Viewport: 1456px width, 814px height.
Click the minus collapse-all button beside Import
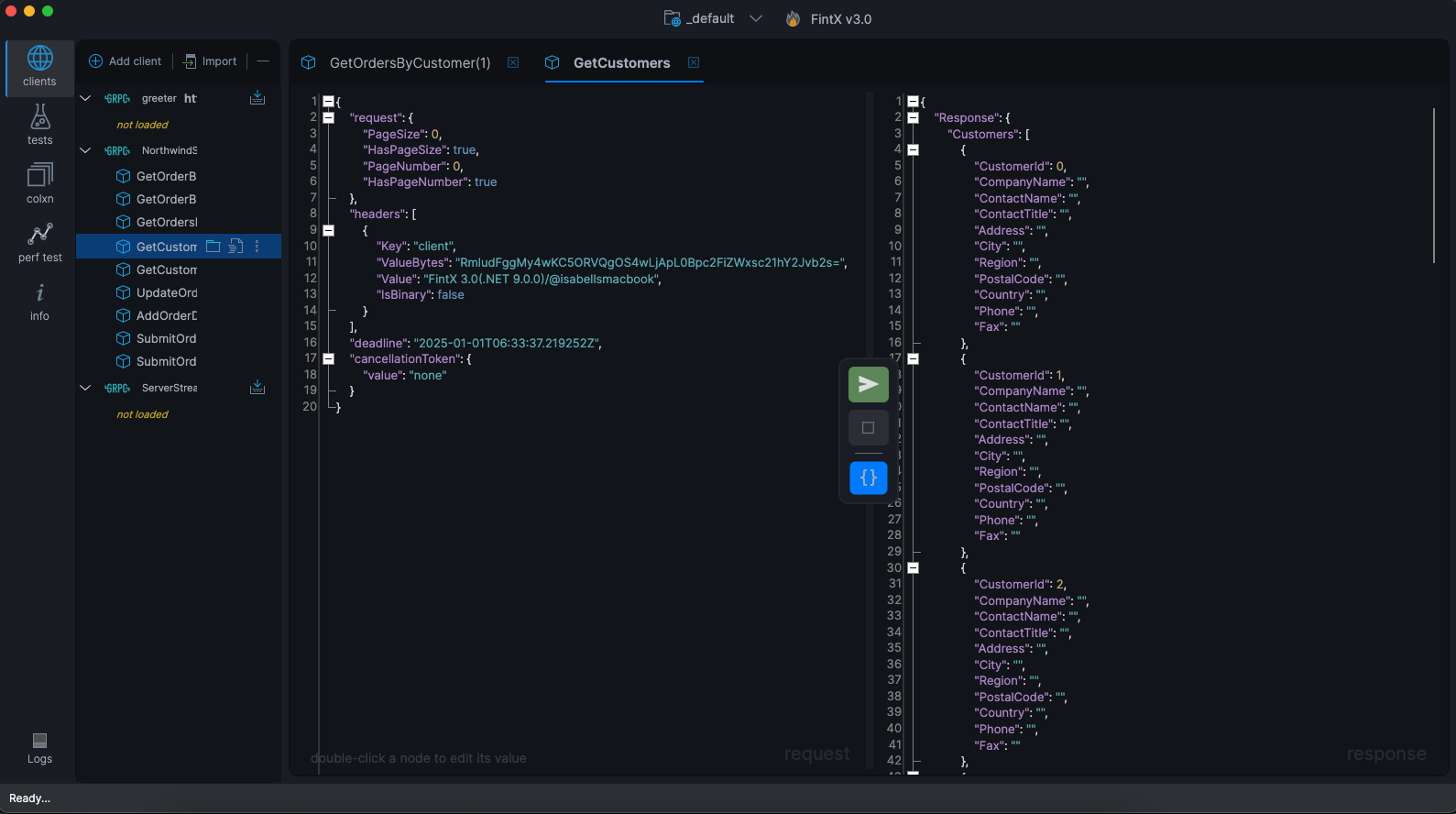point(263,61)
